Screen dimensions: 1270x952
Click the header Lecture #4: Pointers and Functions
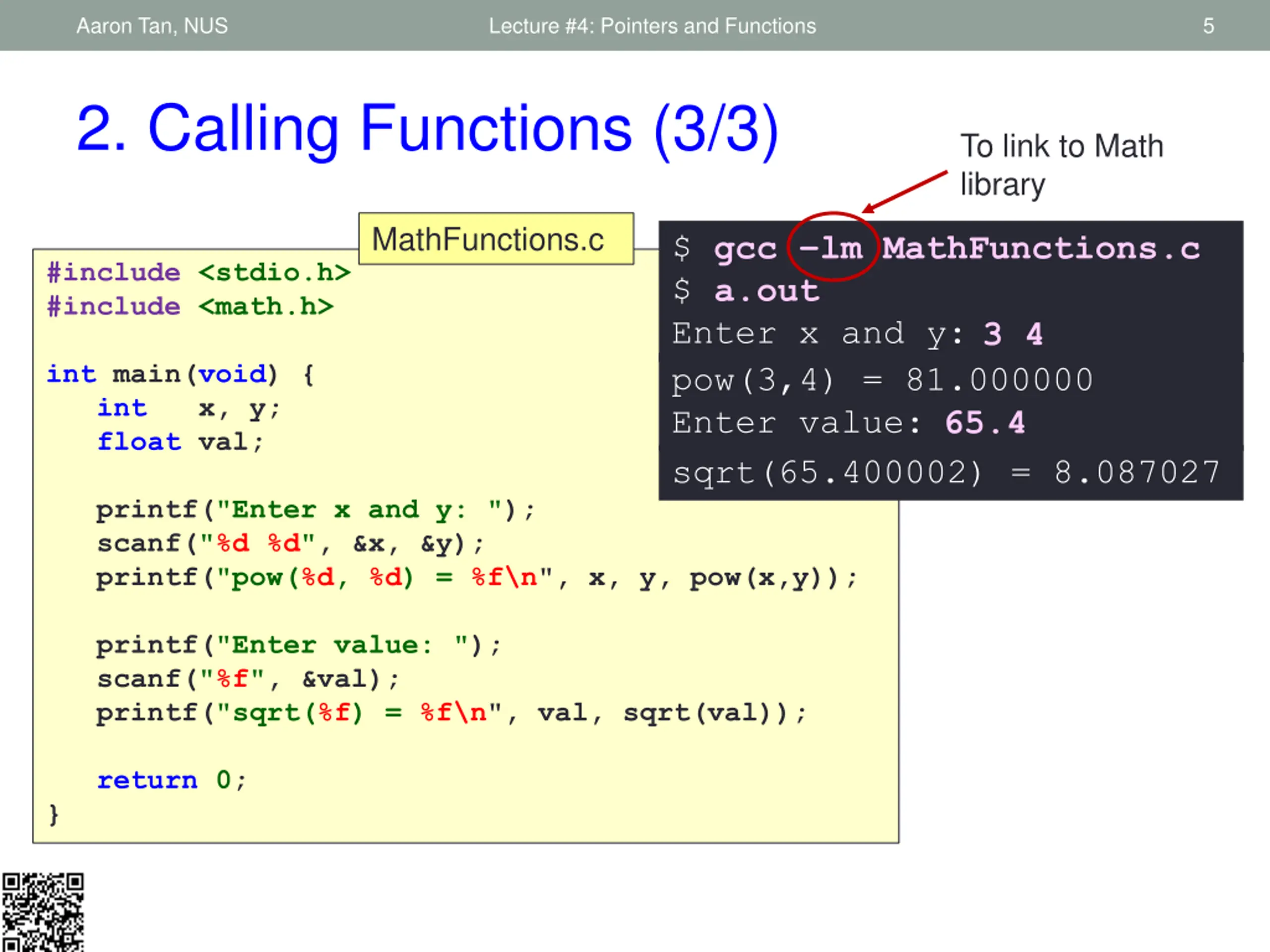[x=652, y=26]
